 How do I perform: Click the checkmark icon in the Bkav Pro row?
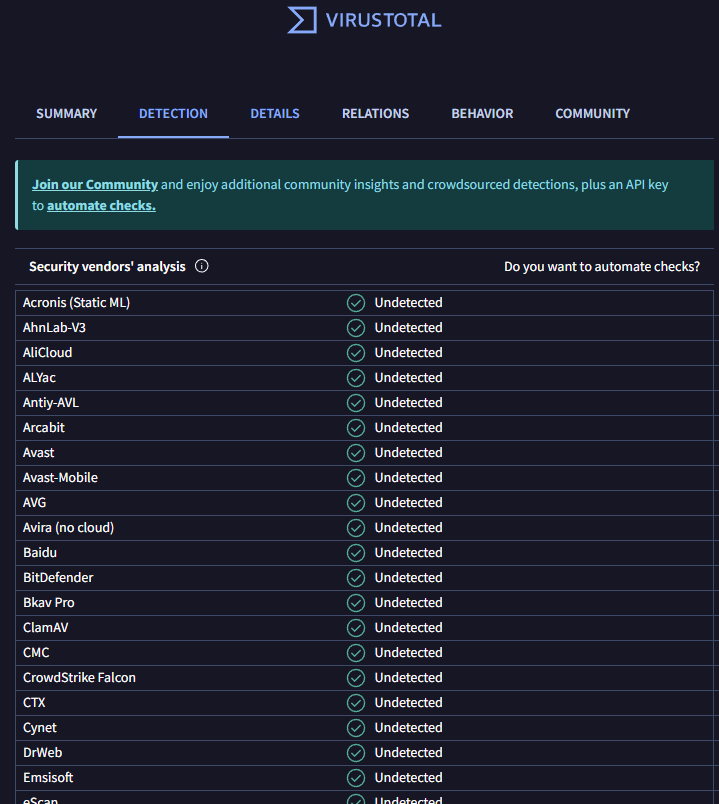pos(356,603)
